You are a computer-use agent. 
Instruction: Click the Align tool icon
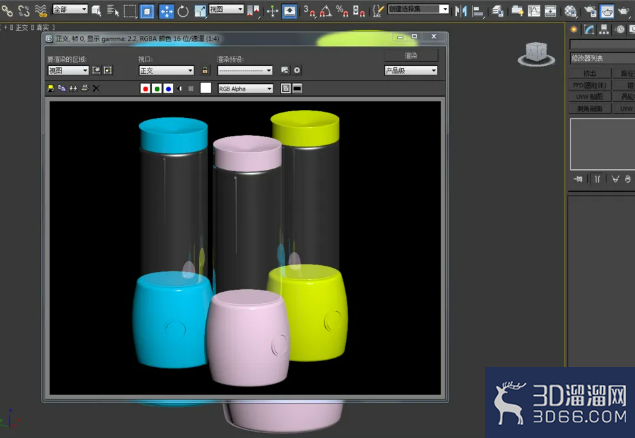click(x=478, y=11)
